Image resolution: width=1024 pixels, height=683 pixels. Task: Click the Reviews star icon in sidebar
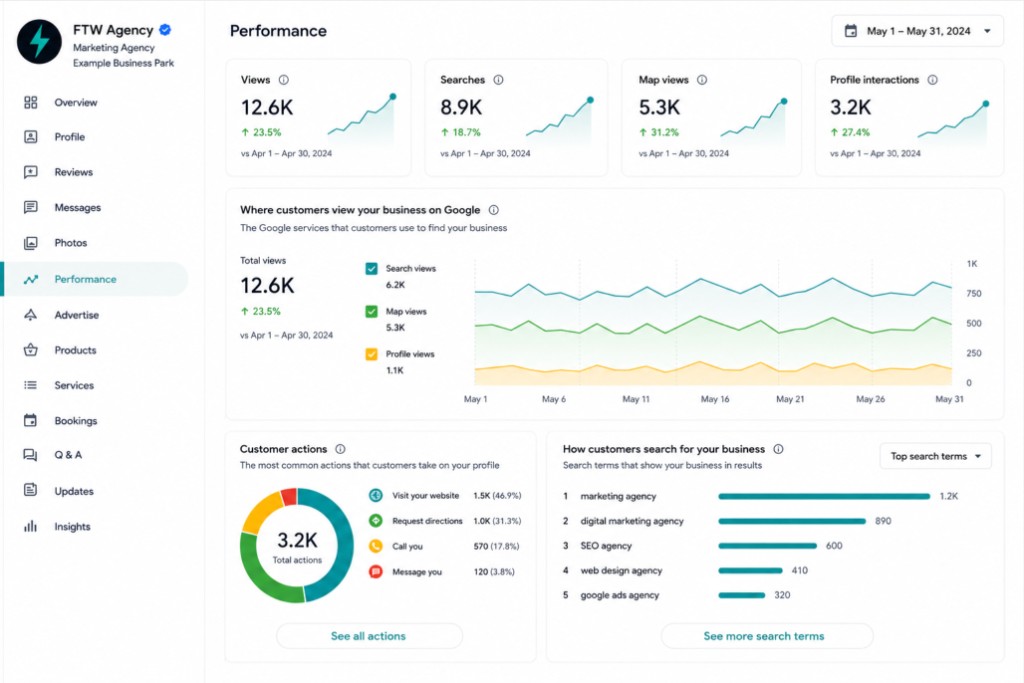click(31, 172)
